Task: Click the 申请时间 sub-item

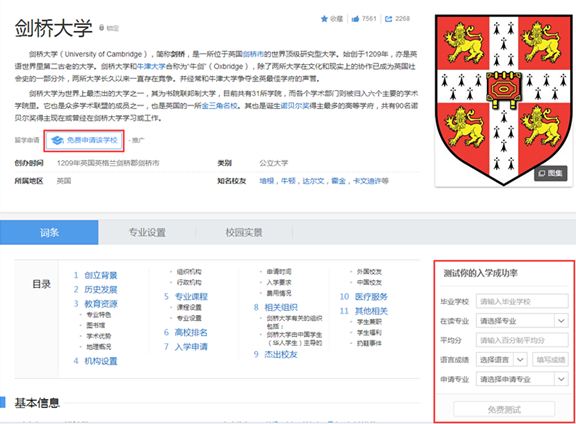Action: point(279,272)
